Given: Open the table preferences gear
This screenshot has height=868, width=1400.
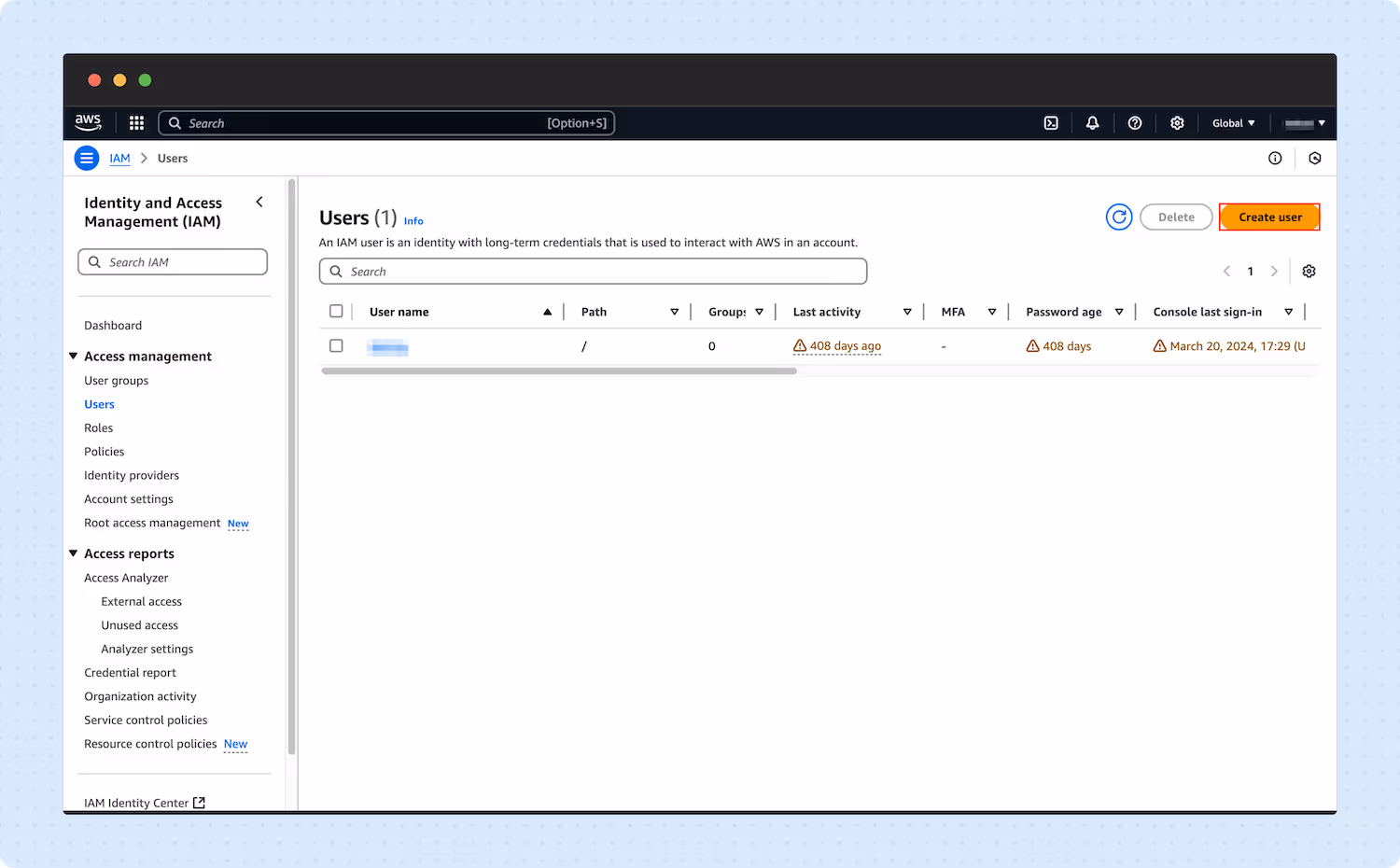Looking at the screenshot, I should pos(1309,271).
